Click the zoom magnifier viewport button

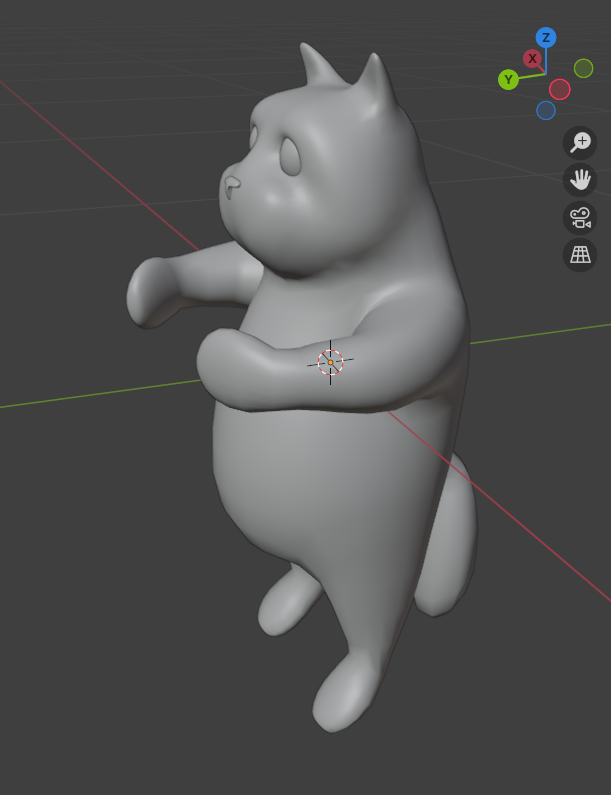pos(580,143)
